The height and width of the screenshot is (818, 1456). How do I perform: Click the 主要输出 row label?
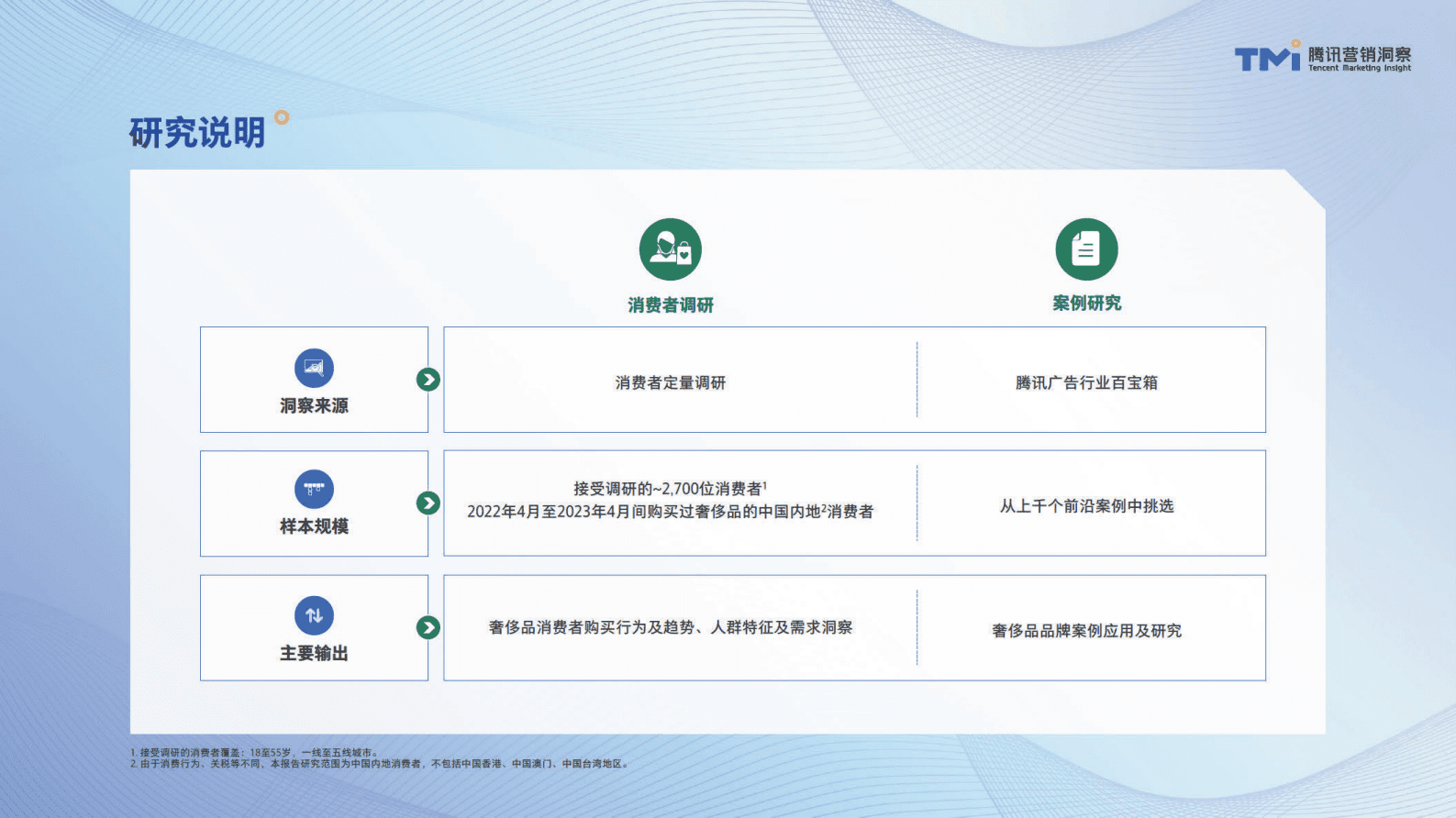pos(314,653)
